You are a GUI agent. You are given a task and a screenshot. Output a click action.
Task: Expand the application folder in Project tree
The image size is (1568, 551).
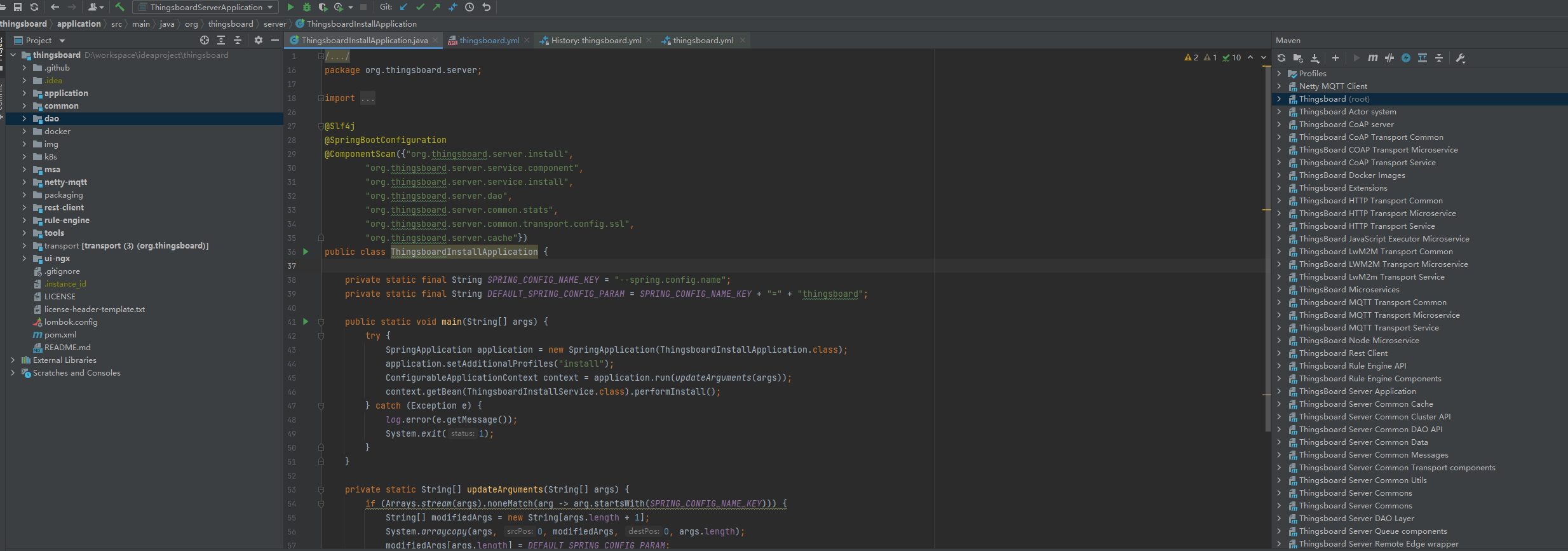tap(24, 93)
